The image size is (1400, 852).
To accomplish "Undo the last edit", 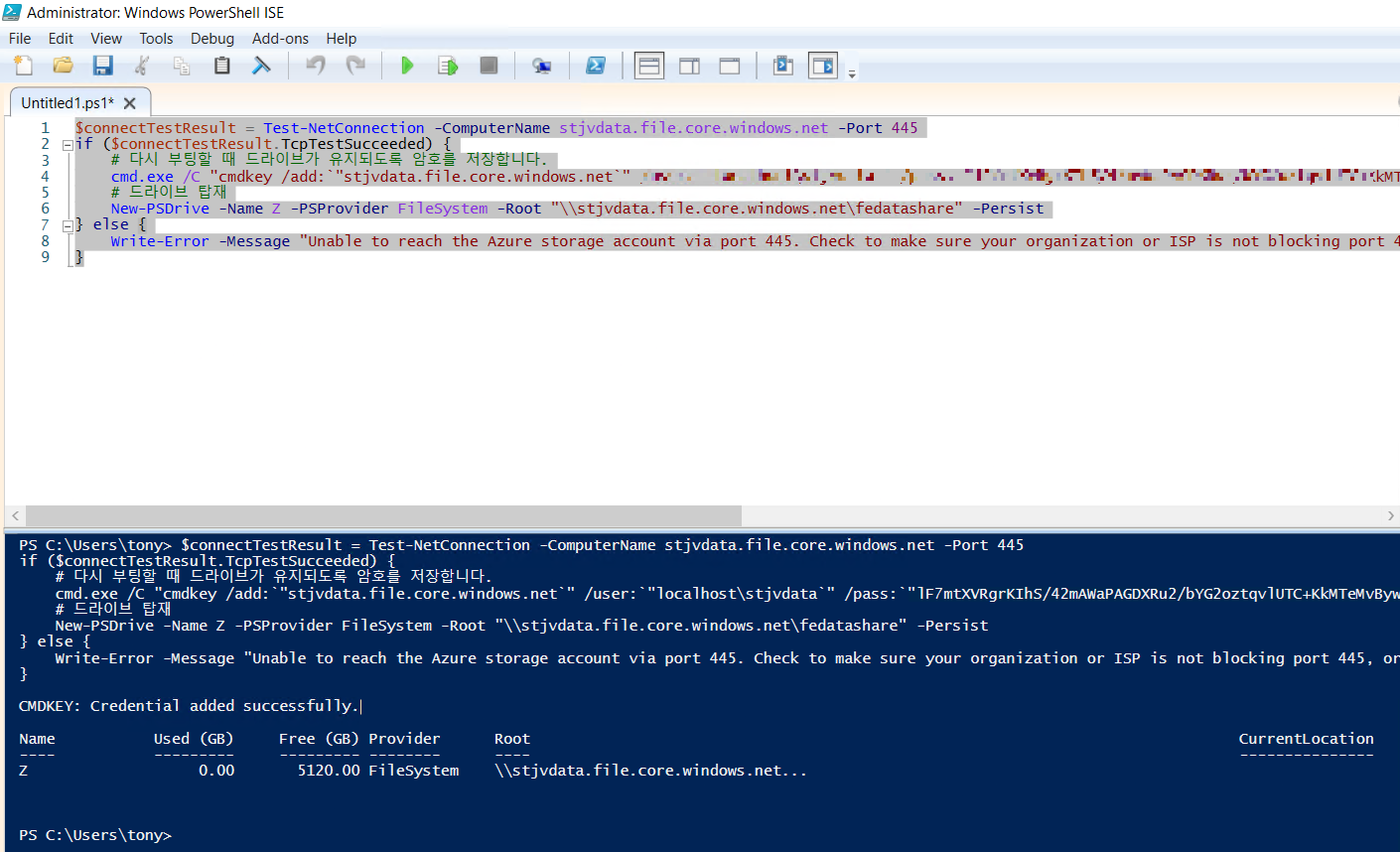I will pos(316,66).
